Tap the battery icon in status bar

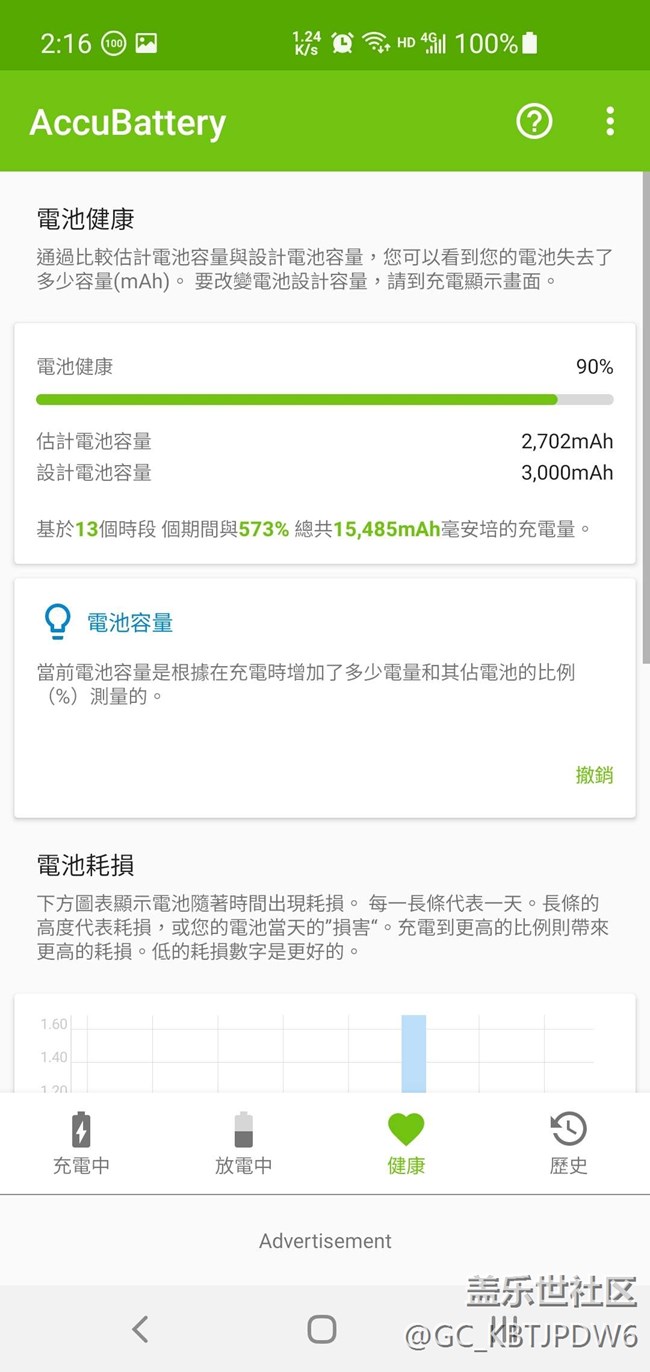(x=530, y=42)
